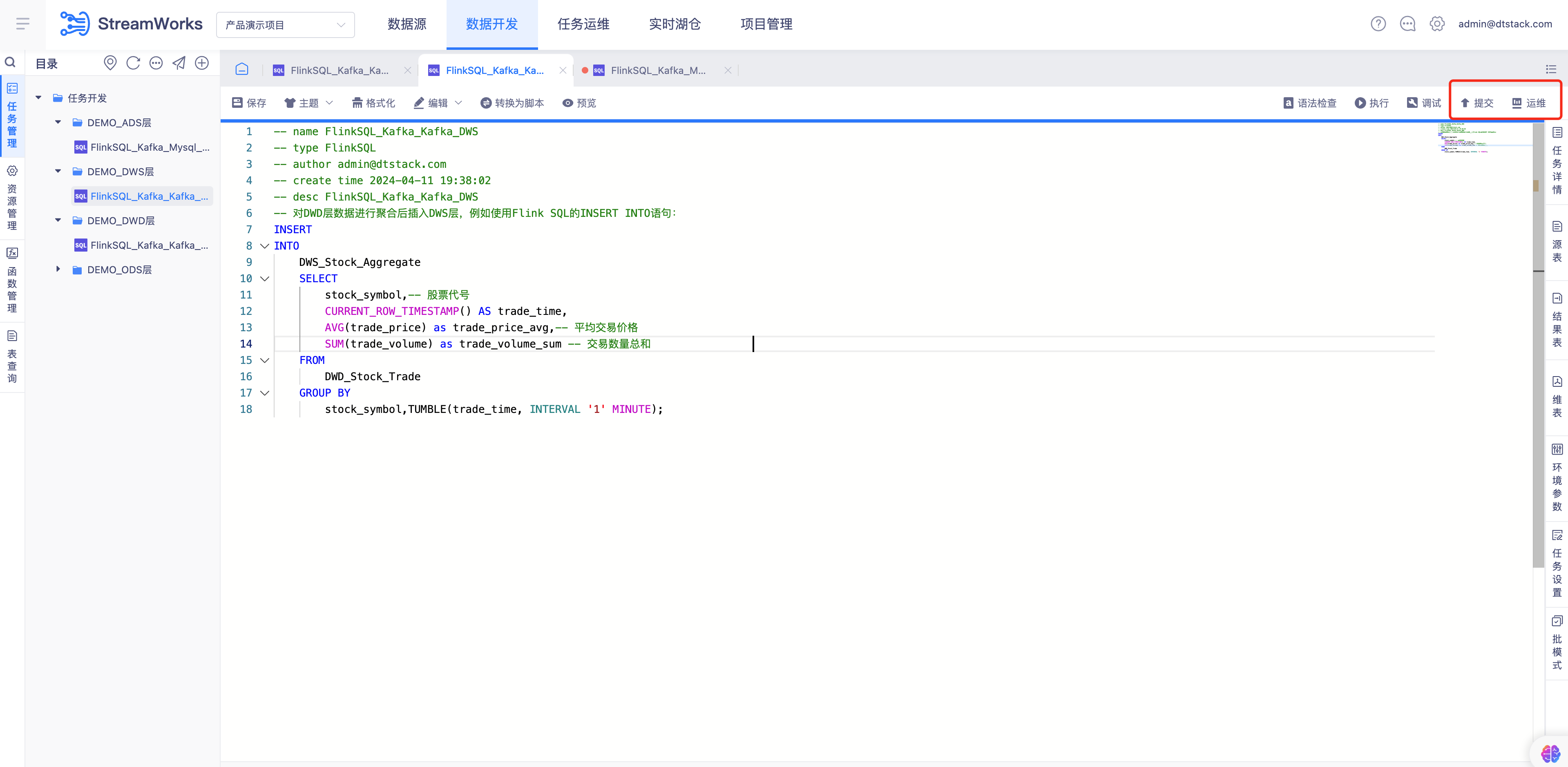Open the more options ellipsis icon in 目录
This screenshot has height=767, width=1568.
click(156, 63)
